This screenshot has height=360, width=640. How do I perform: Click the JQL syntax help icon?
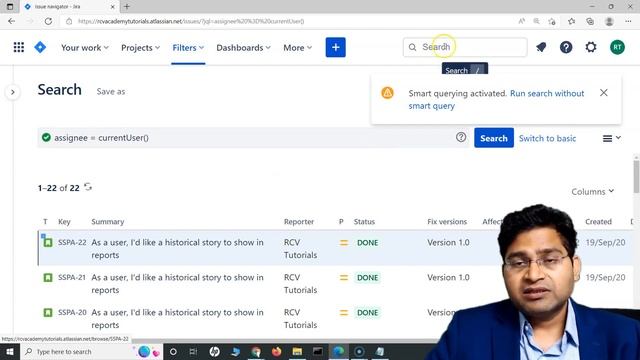461,137
